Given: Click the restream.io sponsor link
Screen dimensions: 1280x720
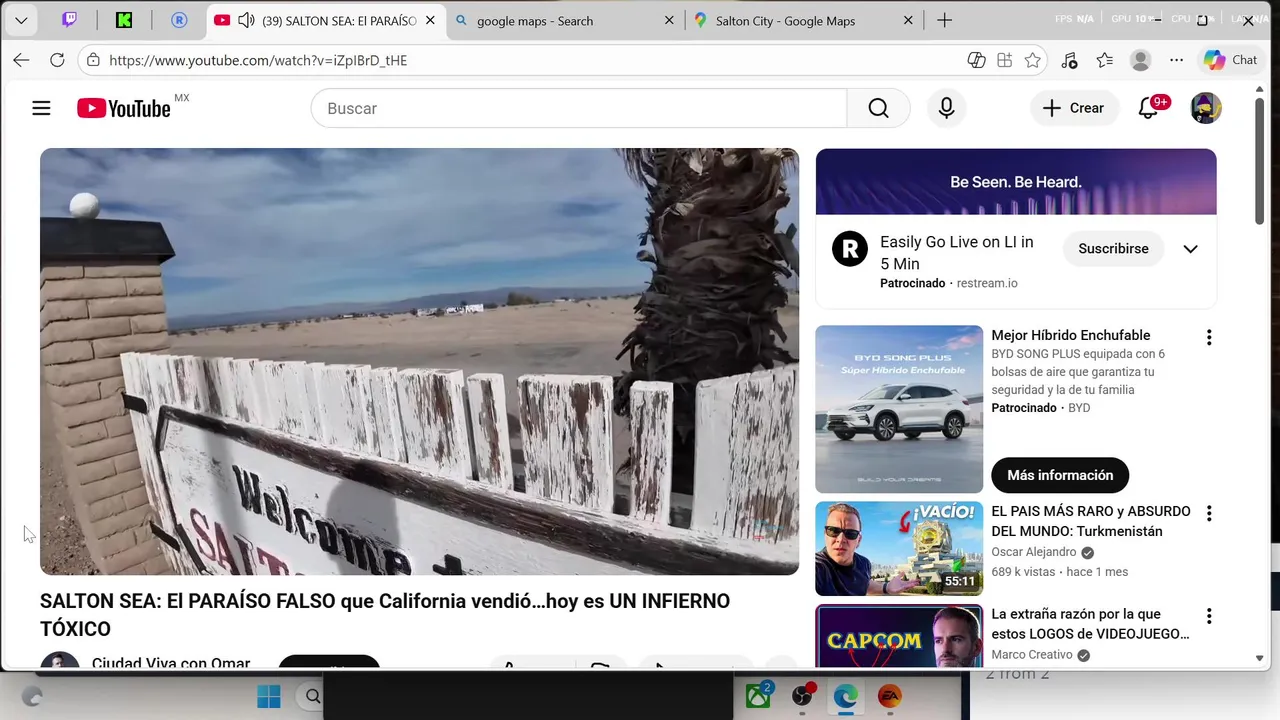Looking at the screenshot, I should [x=987, y=283].
